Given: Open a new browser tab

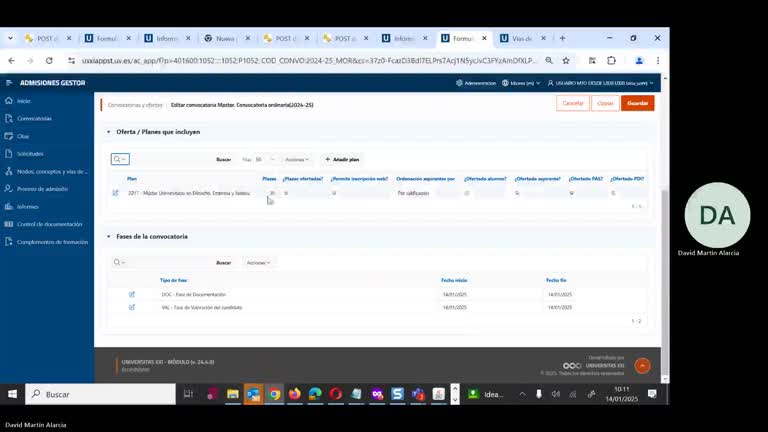Looking at the screenshot, I should click(x=562, y=38).
